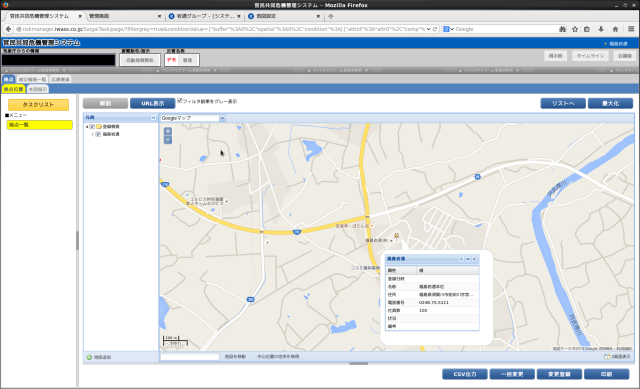Screen dimensions: 640x389
Task: Click the Firefox downloads arrow icon
Action: pyautogui.click(x=601, y=29)
